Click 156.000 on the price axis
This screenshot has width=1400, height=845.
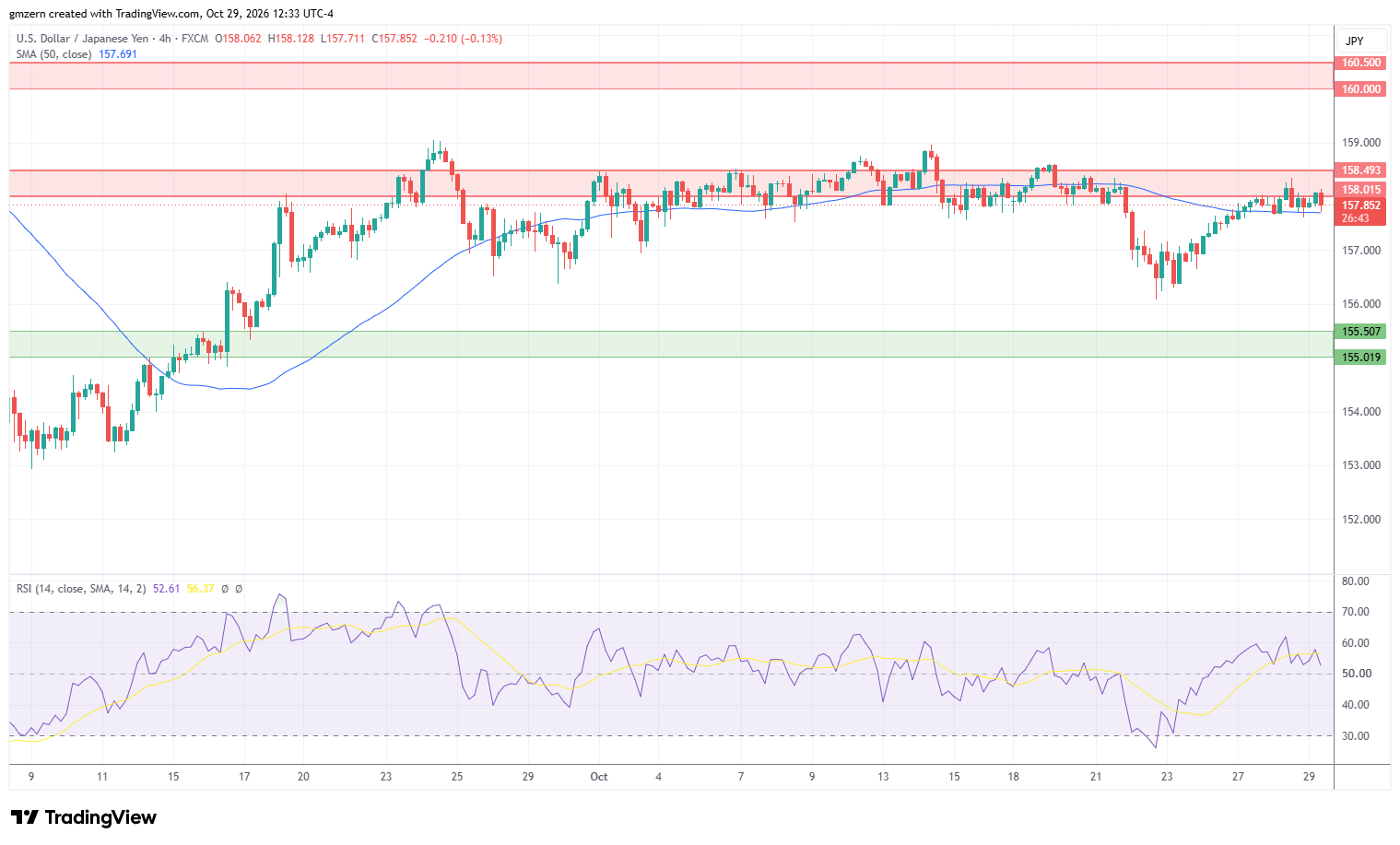point(1361,304)
